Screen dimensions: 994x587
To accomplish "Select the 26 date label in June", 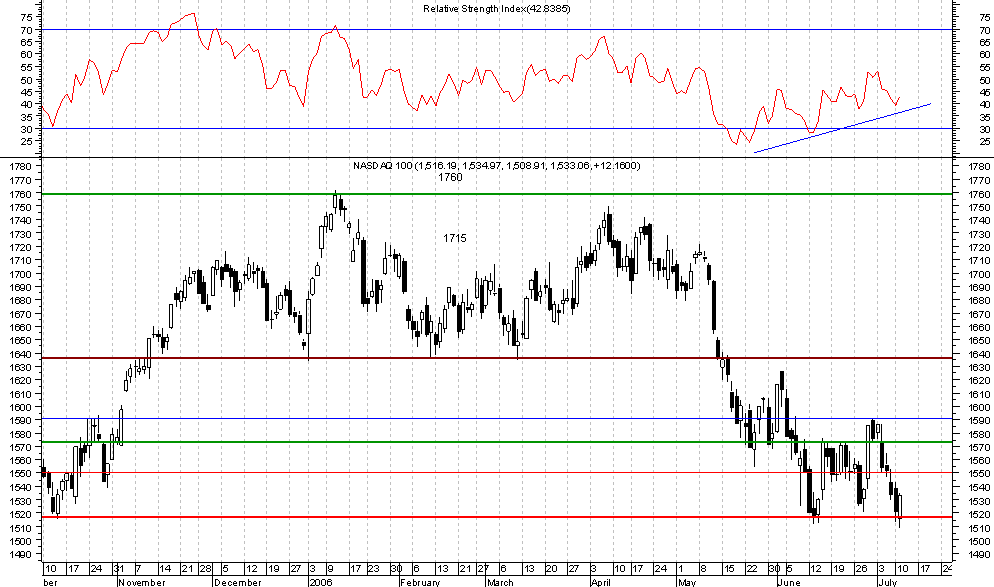I will 861,569.
